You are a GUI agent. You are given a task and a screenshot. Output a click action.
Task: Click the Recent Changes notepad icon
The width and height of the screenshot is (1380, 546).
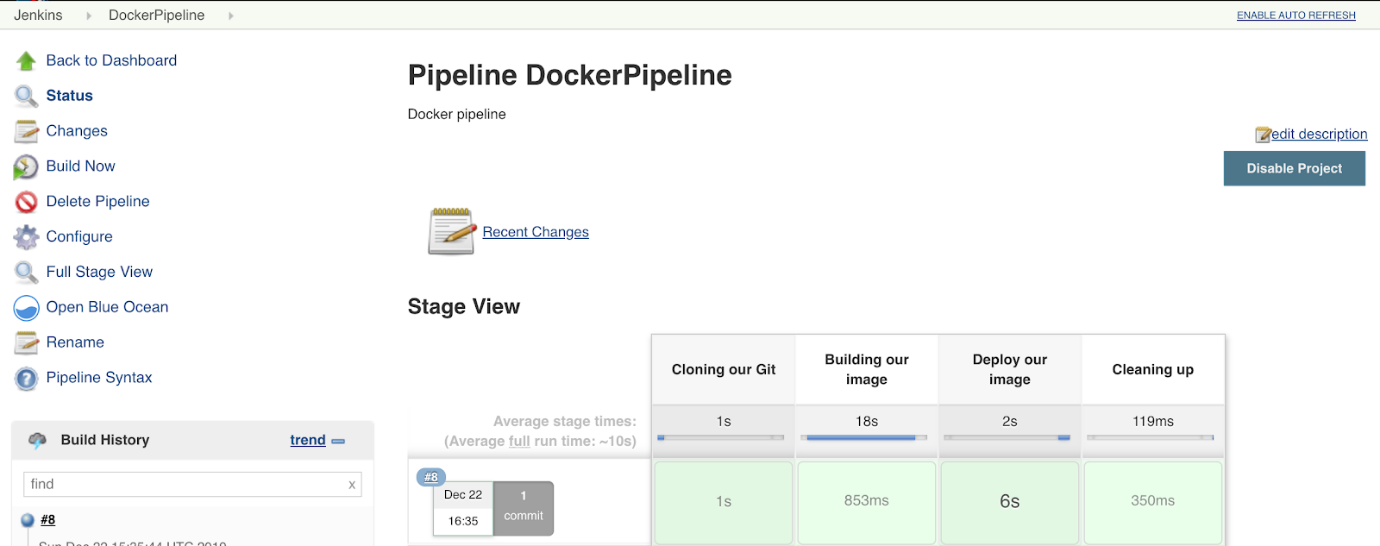tap(451, 231)
